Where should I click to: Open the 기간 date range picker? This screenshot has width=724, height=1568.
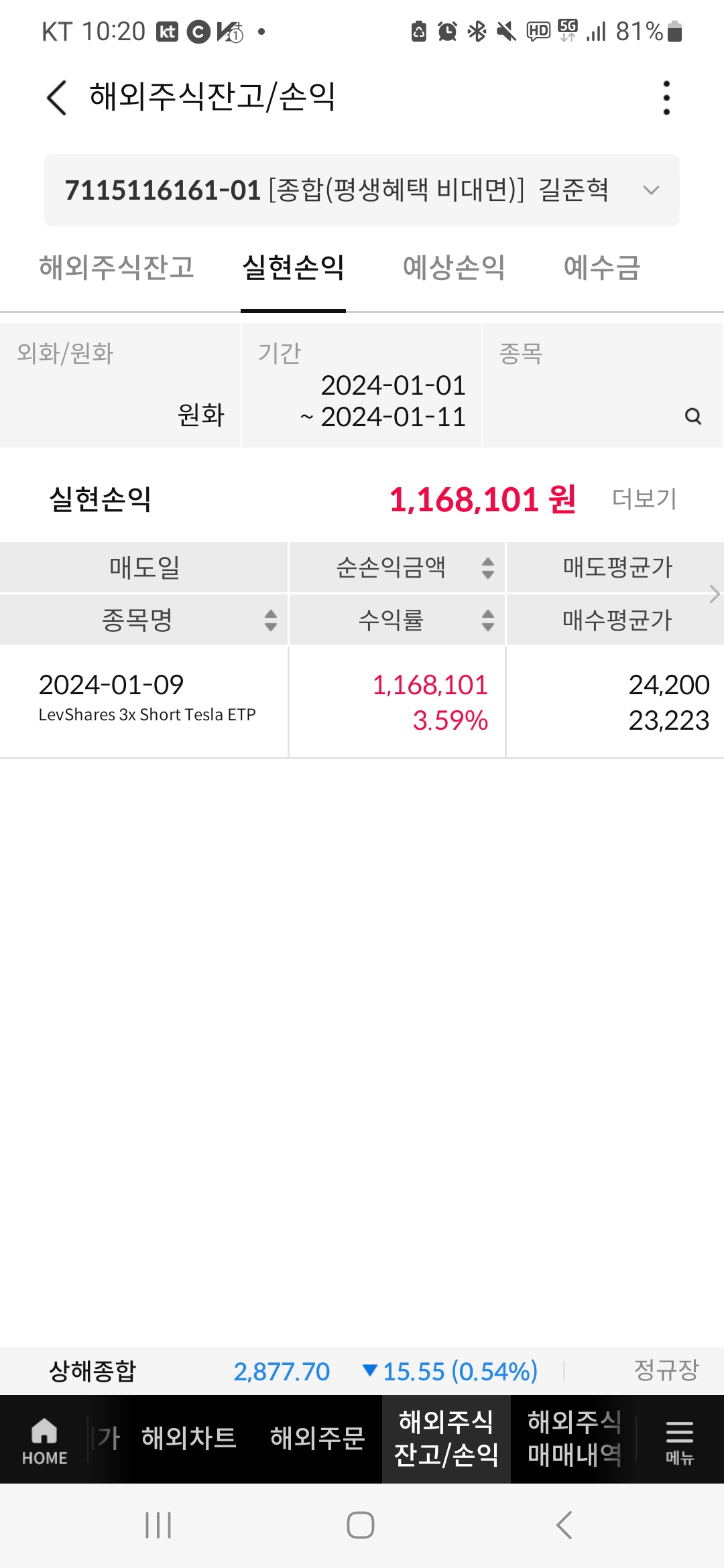tap(361, 385)
